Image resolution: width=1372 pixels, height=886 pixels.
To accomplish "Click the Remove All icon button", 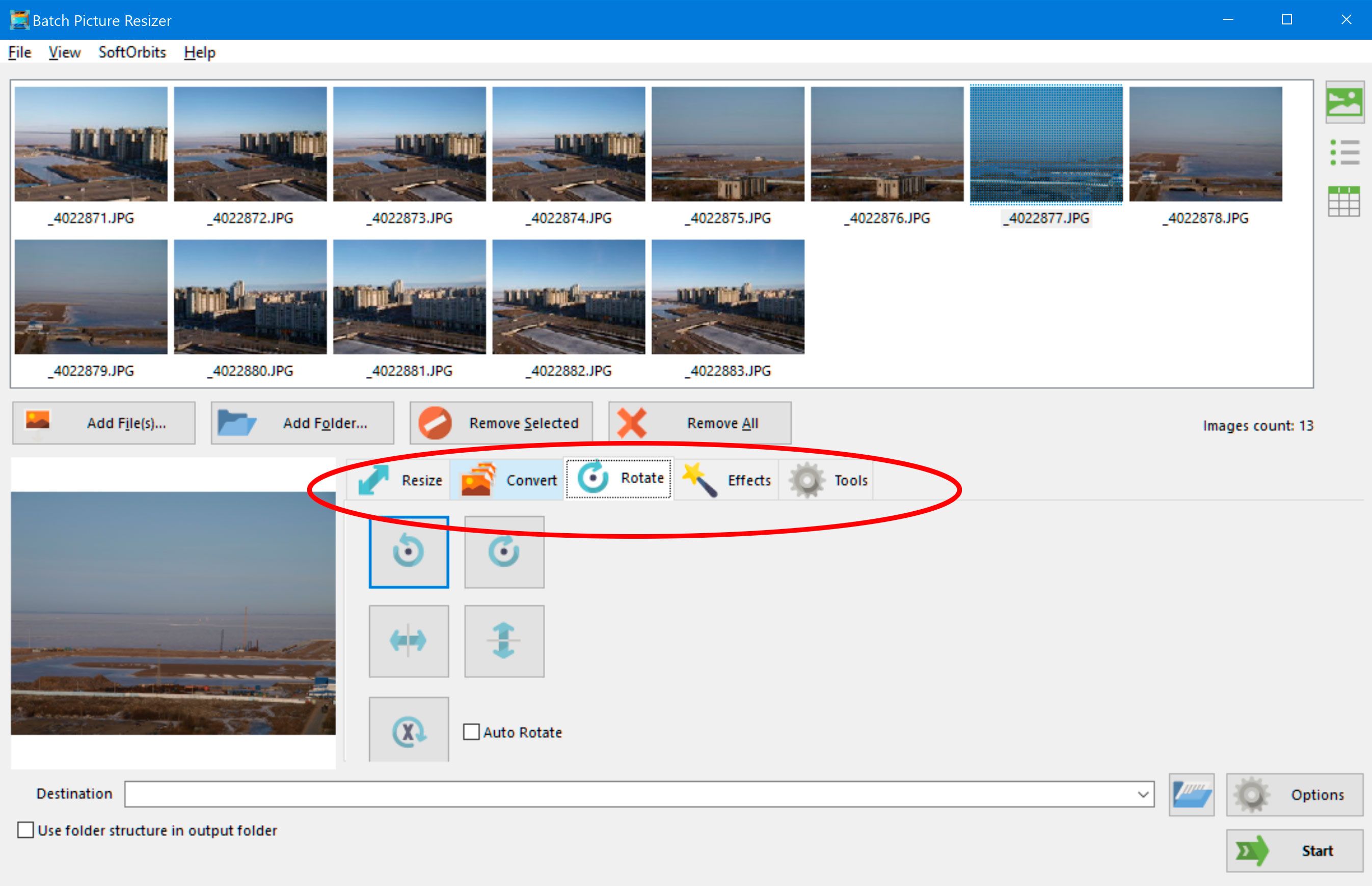I will tap(634, 423).
